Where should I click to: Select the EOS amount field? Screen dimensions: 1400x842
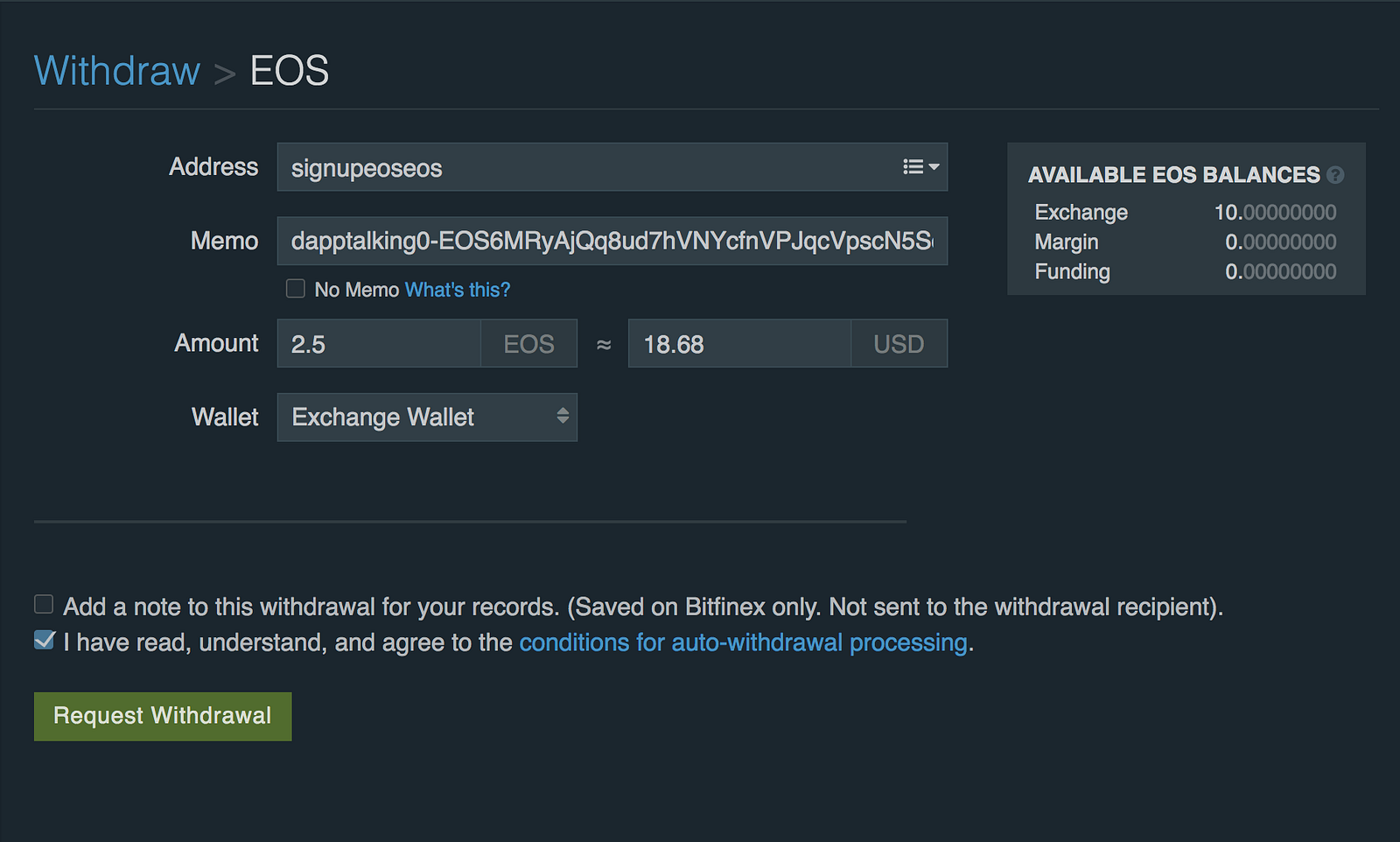379,344
